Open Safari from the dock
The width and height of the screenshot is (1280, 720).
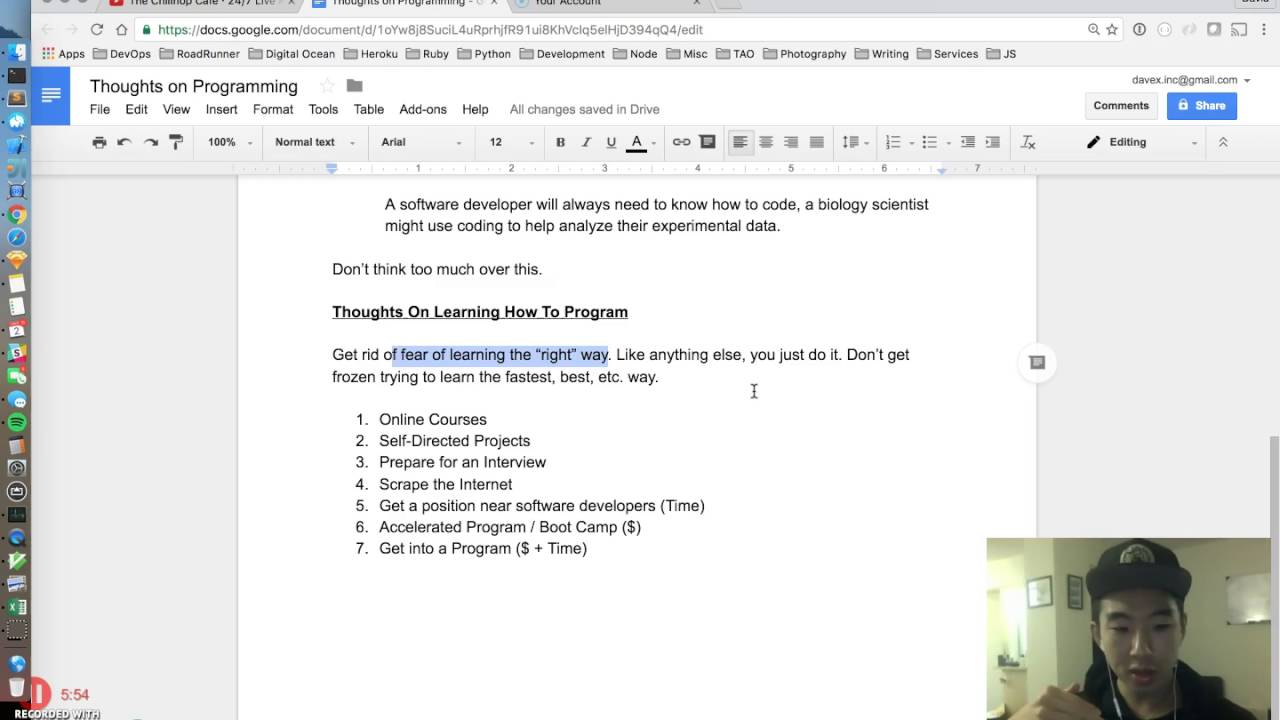click(x=16, y=237)
